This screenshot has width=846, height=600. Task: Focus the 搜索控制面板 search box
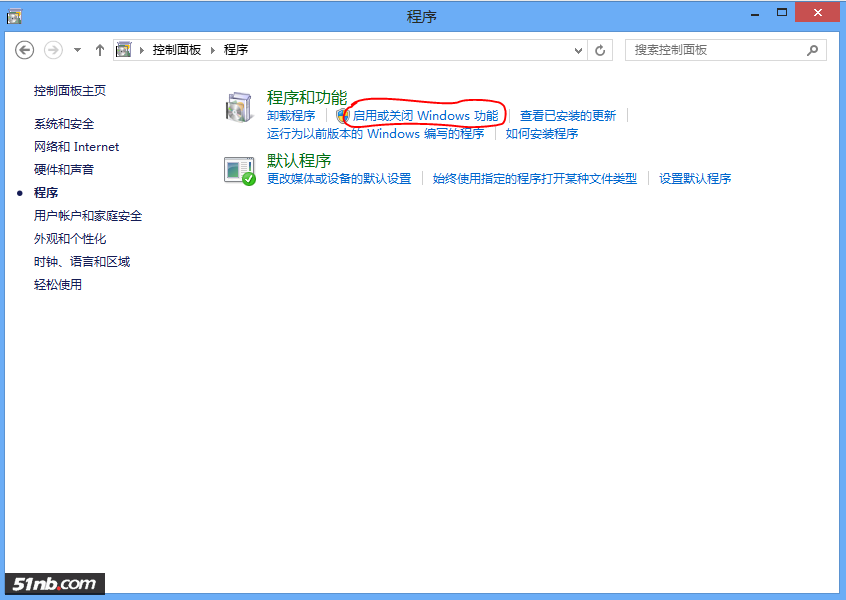(725, 50)
